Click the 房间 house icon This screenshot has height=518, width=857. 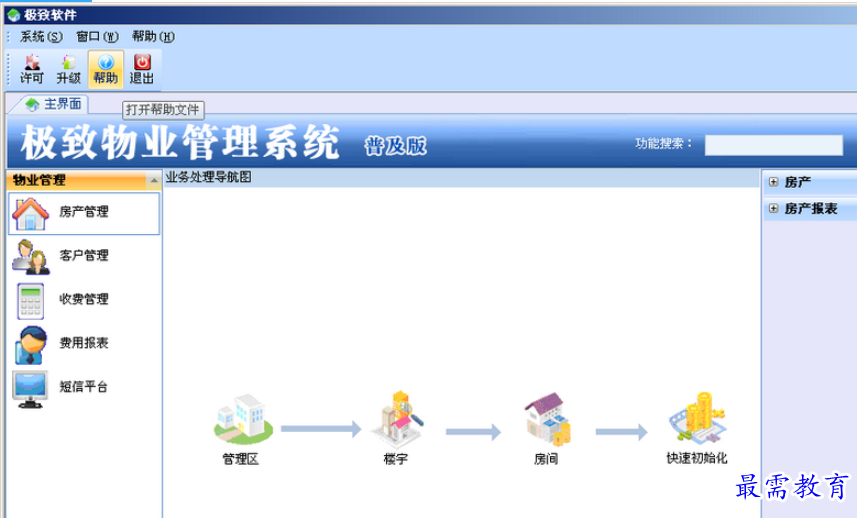[548, 419]
